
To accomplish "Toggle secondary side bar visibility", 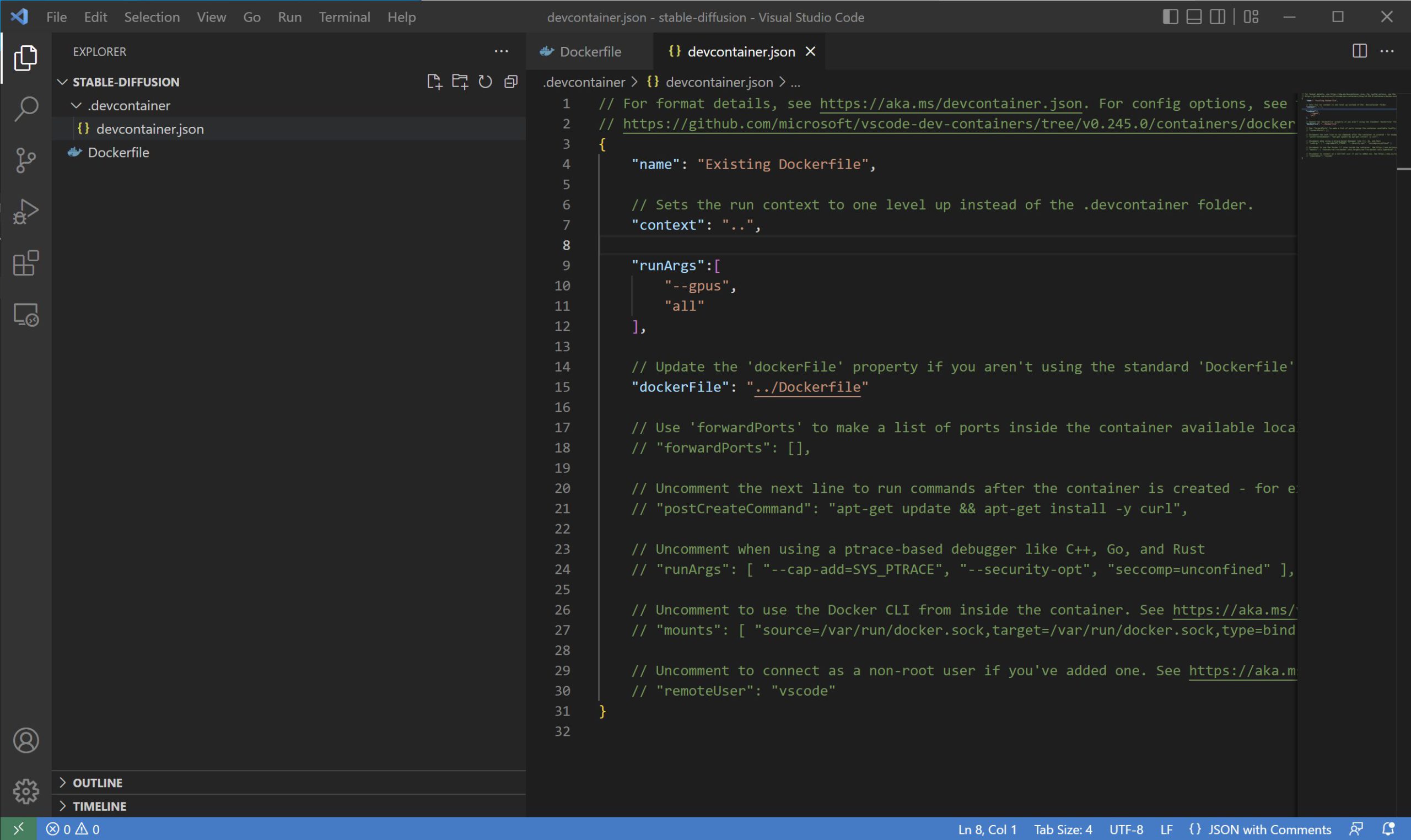I will pyautogui.click(x=1218, y=17).
